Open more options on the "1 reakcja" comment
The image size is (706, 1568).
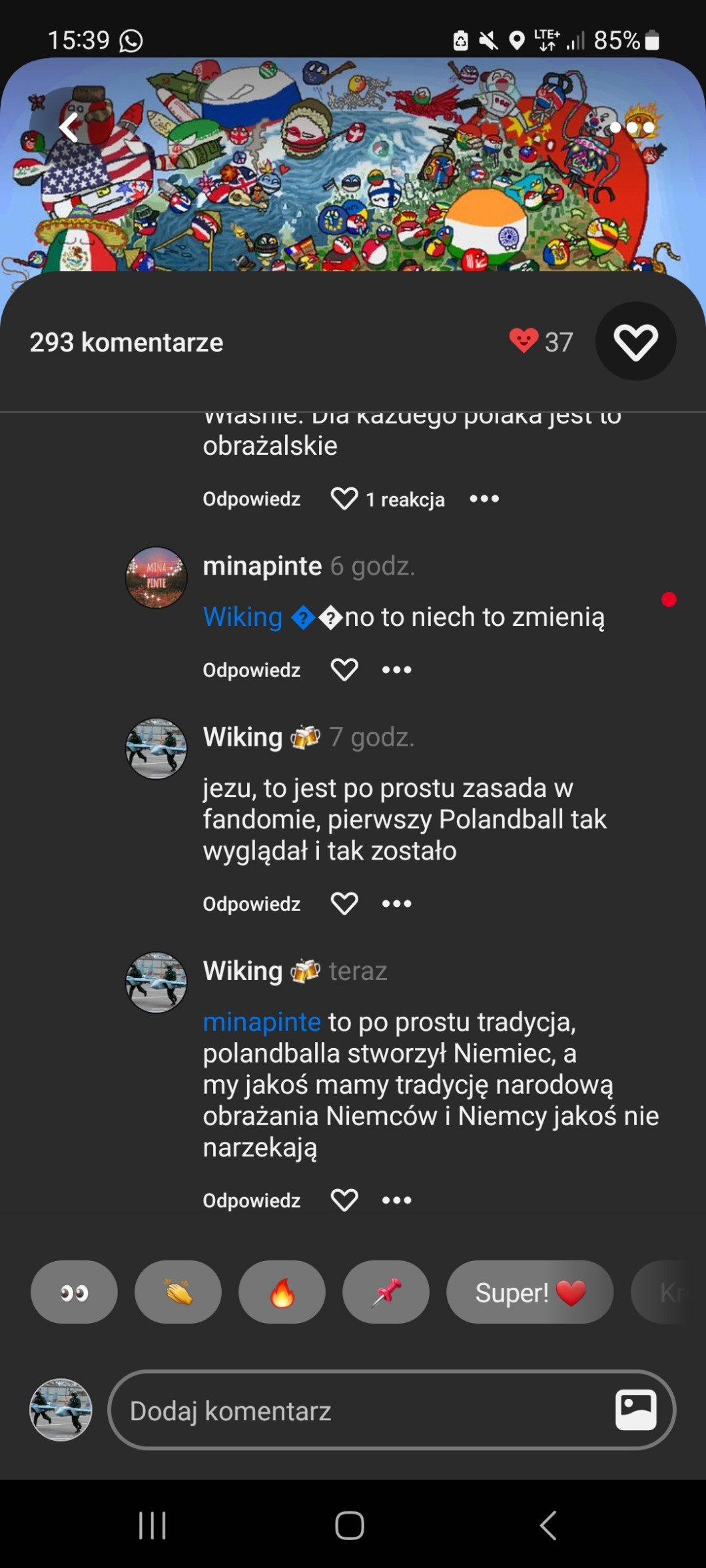[484, 499]
